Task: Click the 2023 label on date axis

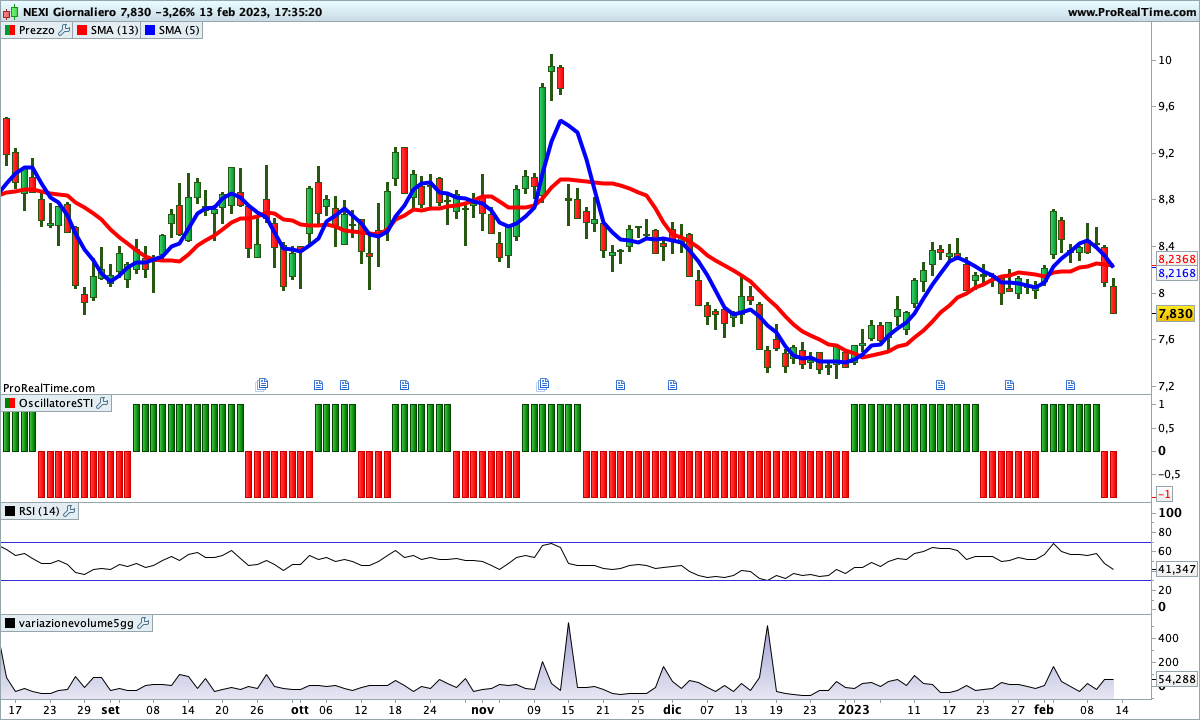Action: [x=853, y=709]
